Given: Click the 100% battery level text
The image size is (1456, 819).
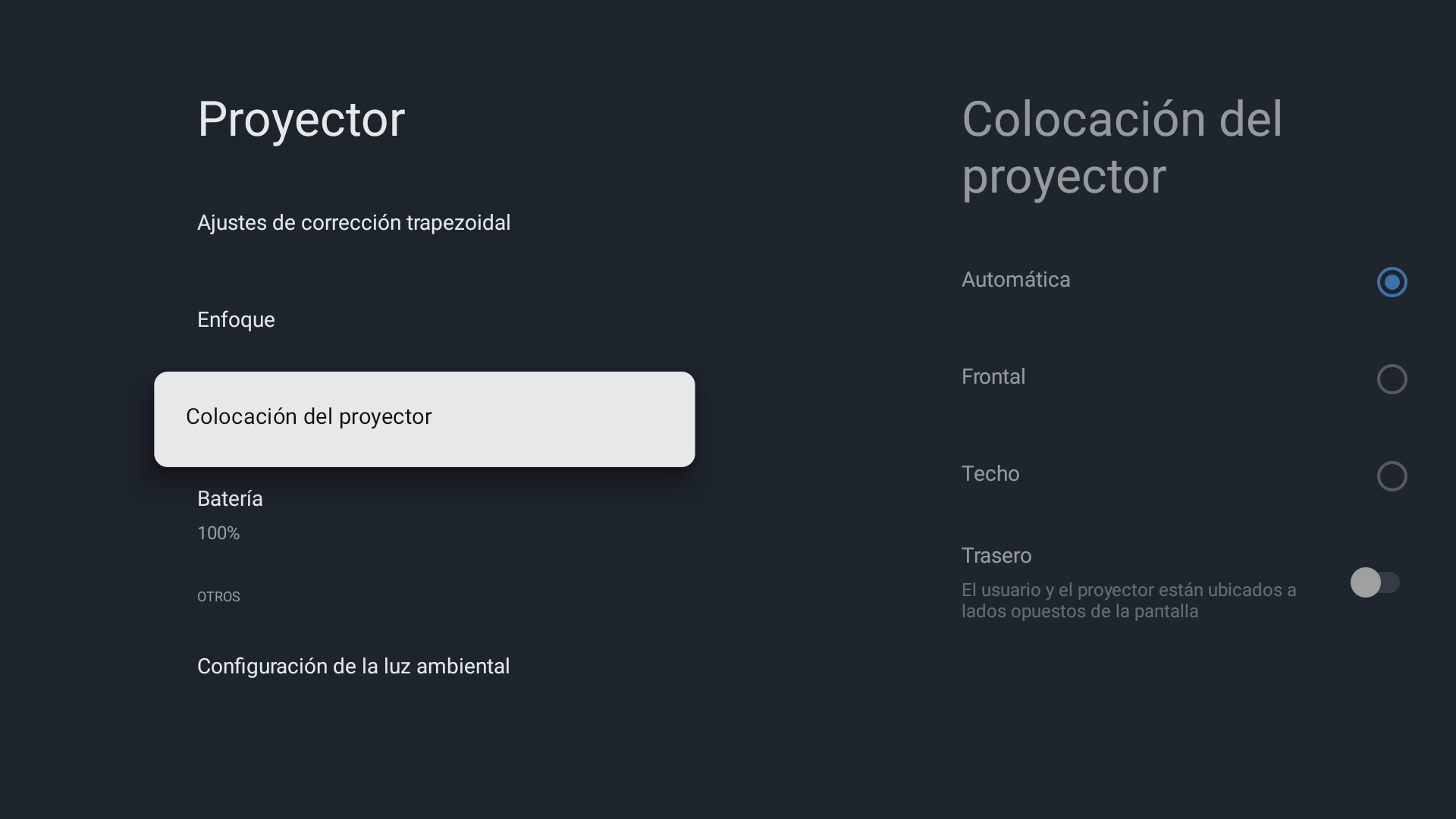Looking at the screenshot, I should click(x=218, y=534).
